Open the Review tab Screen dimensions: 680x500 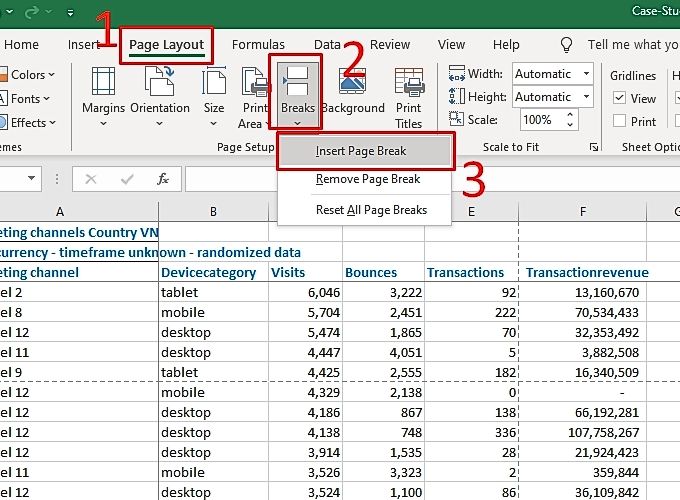(390, 45)
